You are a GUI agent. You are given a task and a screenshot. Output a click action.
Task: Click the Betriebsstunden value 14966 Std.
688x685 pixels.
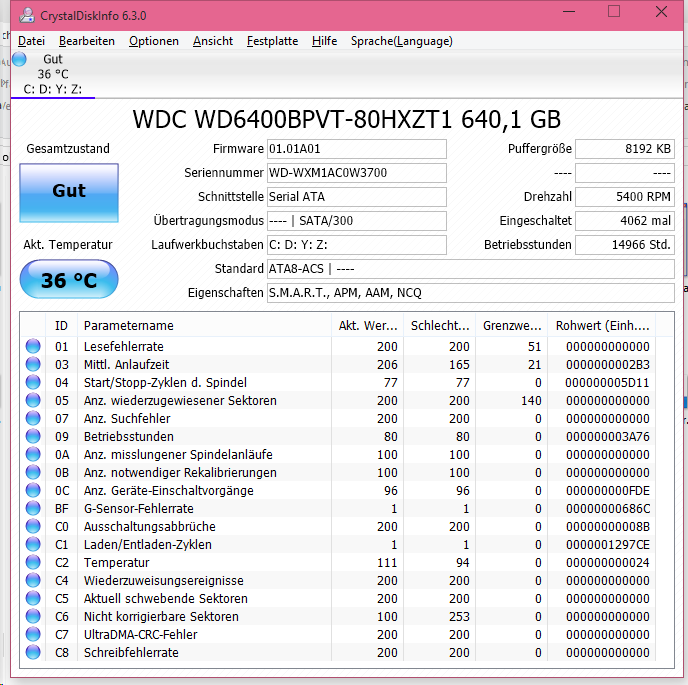[625, 245]
